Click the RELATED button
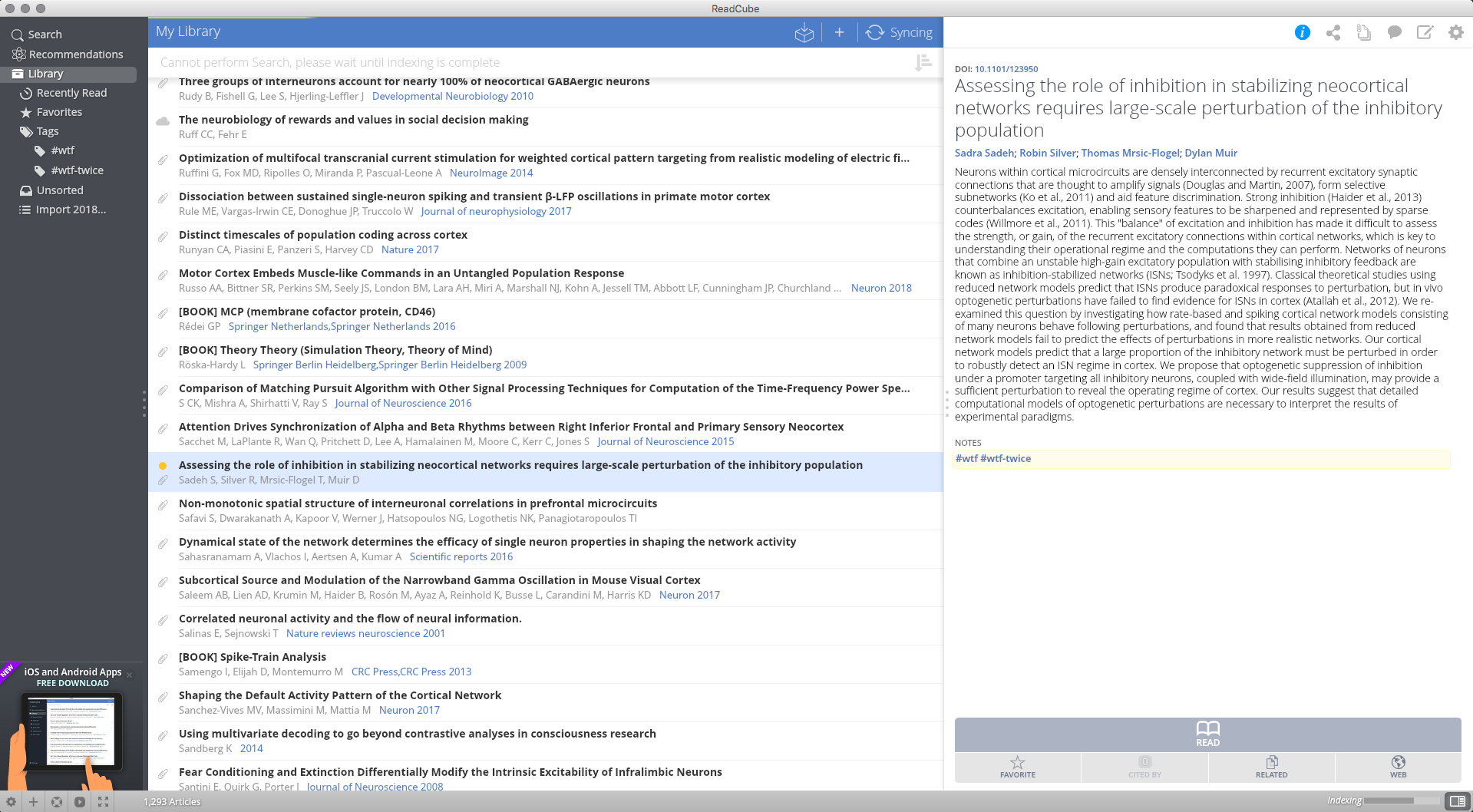This screenshot has height=812, width=1473. (x=1271, y=767)
